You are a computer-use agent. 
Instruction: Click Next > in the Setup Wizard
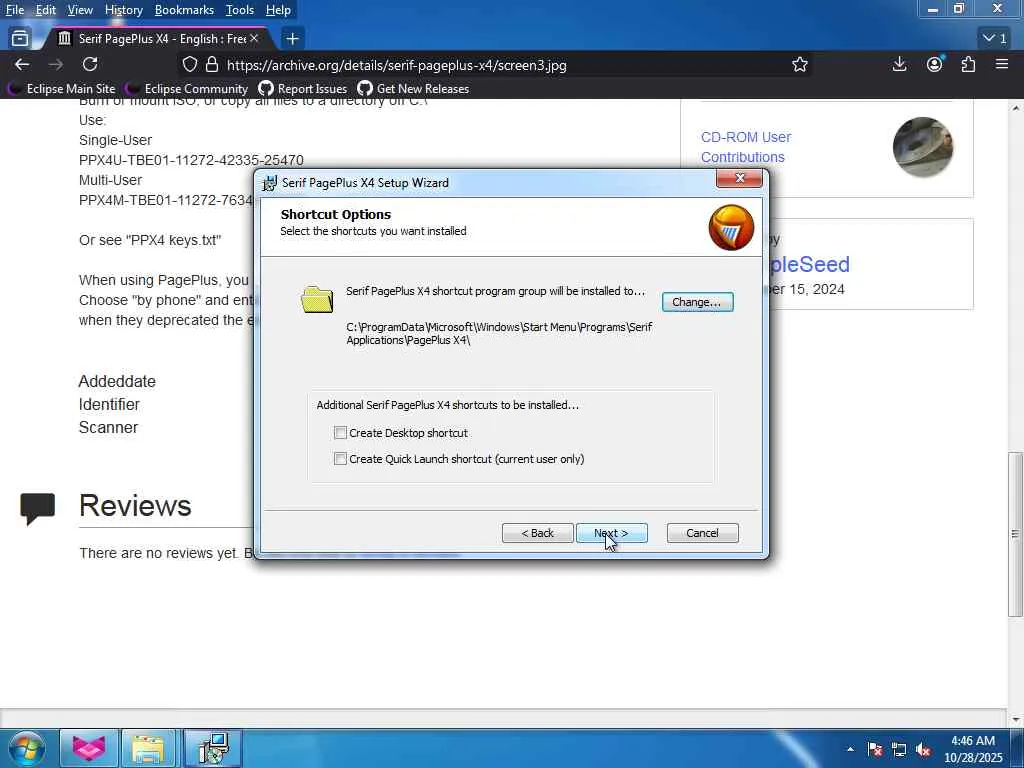click(611, 533)
